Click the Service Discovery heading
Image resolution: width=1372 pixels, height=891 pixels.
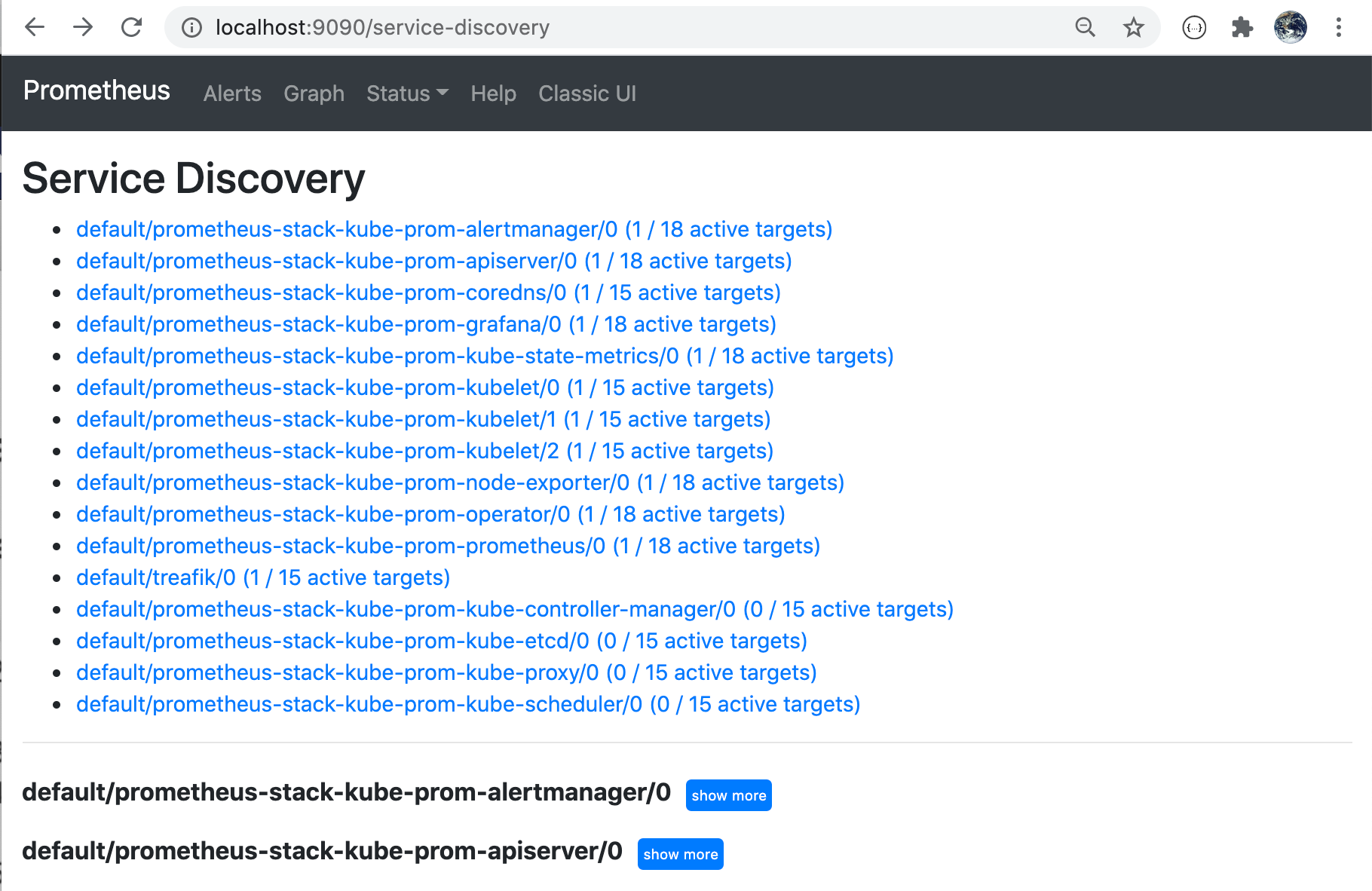point(194,179)
